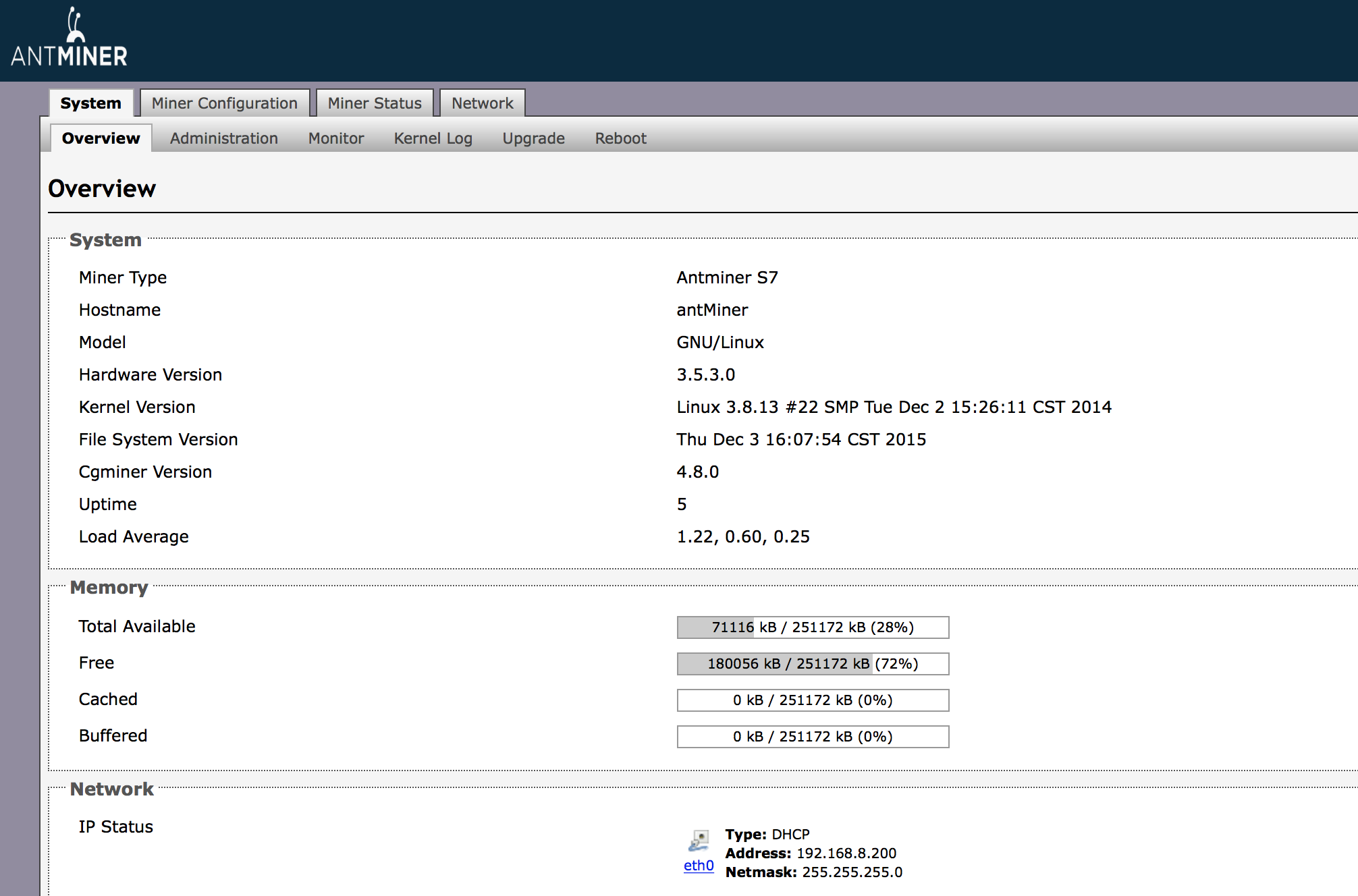Follow the eth0 interface link

pos(699,866)
